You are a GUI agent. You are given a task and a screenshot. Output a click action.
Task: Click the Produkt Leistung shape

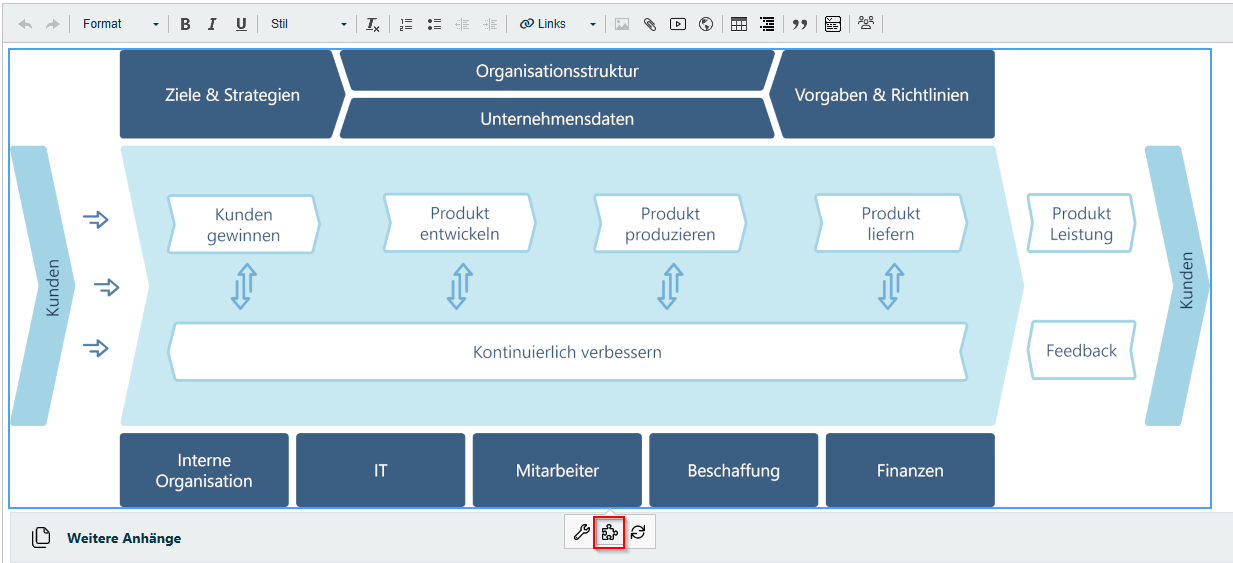pyautogui.click(x=1082, y=224)
